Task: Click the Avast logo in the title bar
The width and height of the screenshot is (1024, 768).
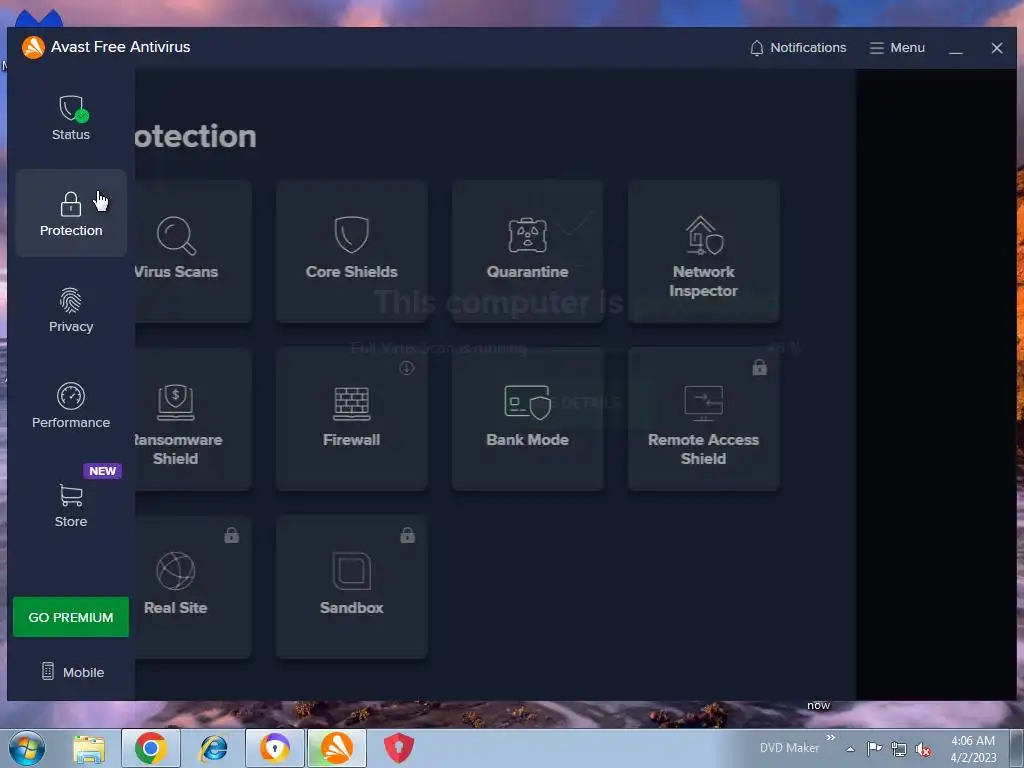Action: pos(33,47)
